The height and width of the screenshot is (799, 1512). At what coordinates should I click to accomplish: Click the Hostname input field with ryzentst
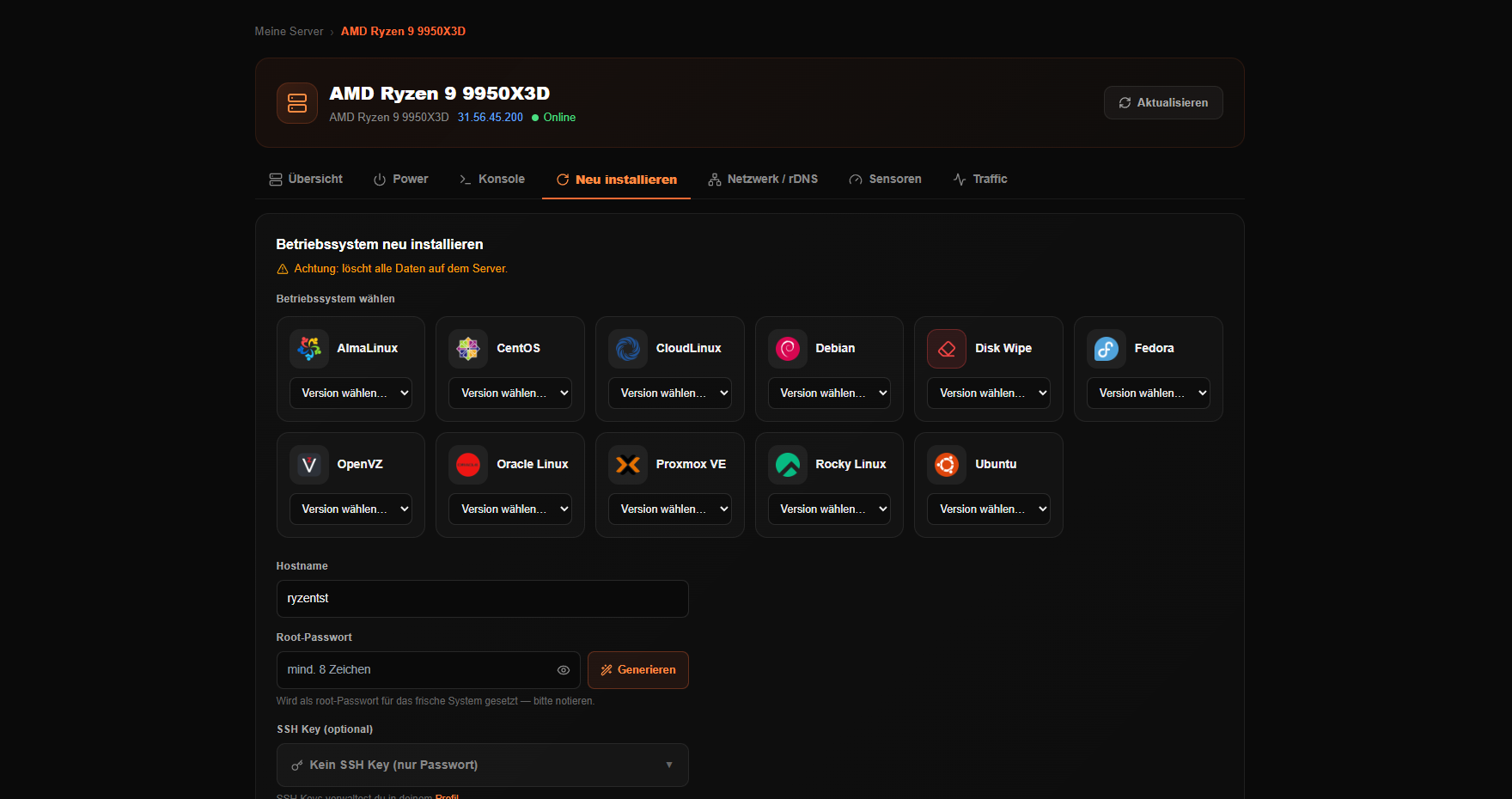pos(483,599)
